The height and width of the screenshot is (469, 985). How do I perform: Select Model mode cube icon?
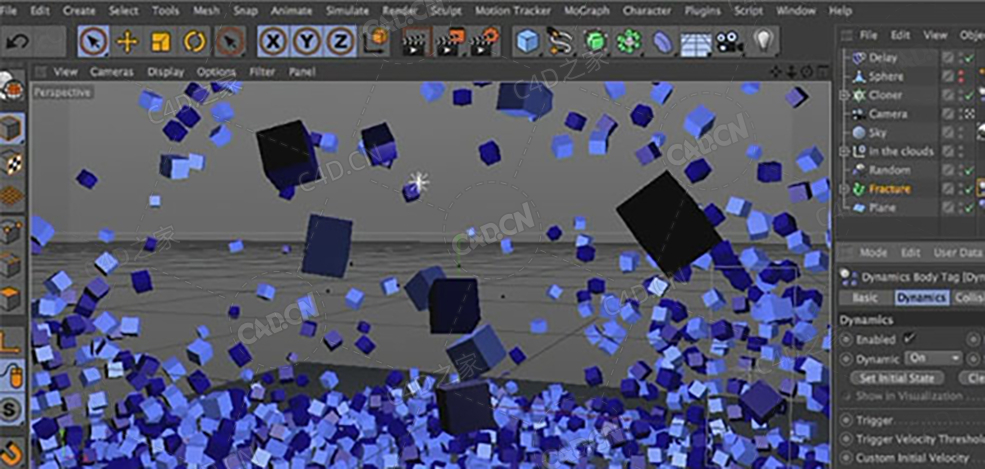pyautogui.click(x=12, y=128)
